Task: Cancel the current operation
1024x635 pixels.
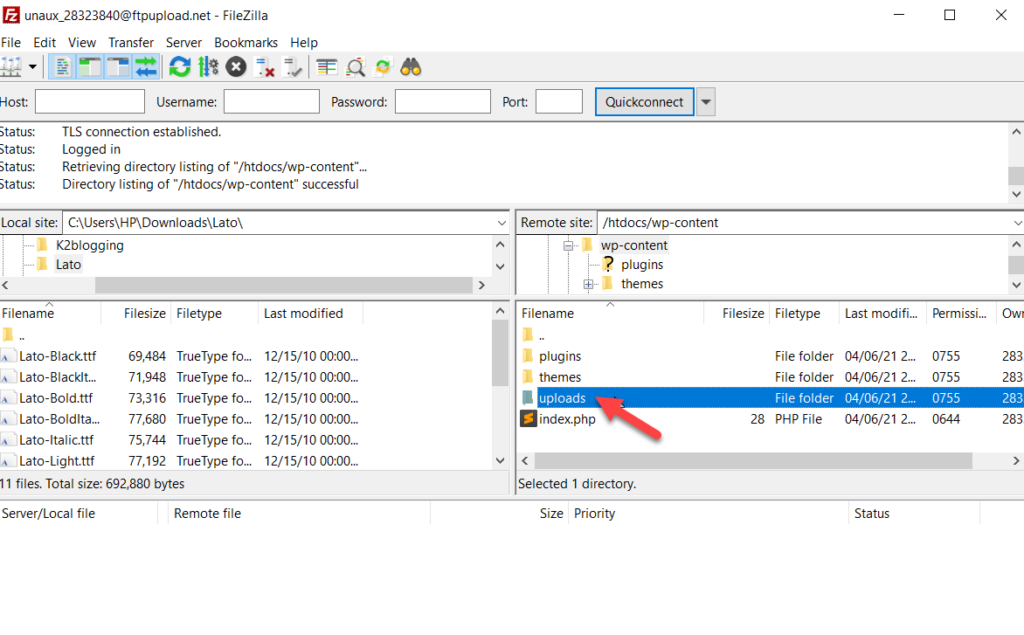Action: tap(236, 67)
